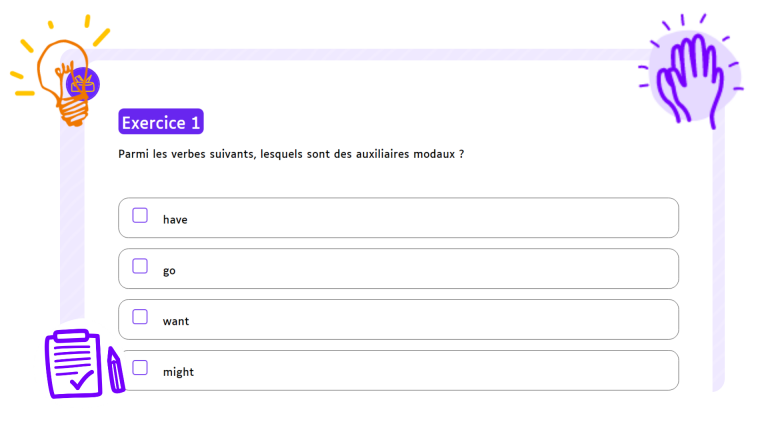Click the lavender horizontal bar along the slide top
768x432 pixels.
tap(380, 54)
